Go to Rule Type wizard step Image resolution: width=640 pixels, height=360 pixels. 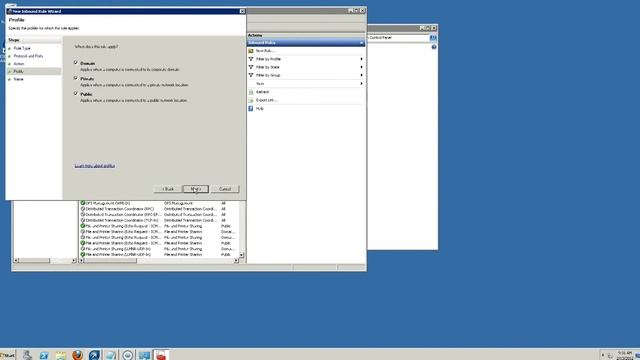[22, 48]
